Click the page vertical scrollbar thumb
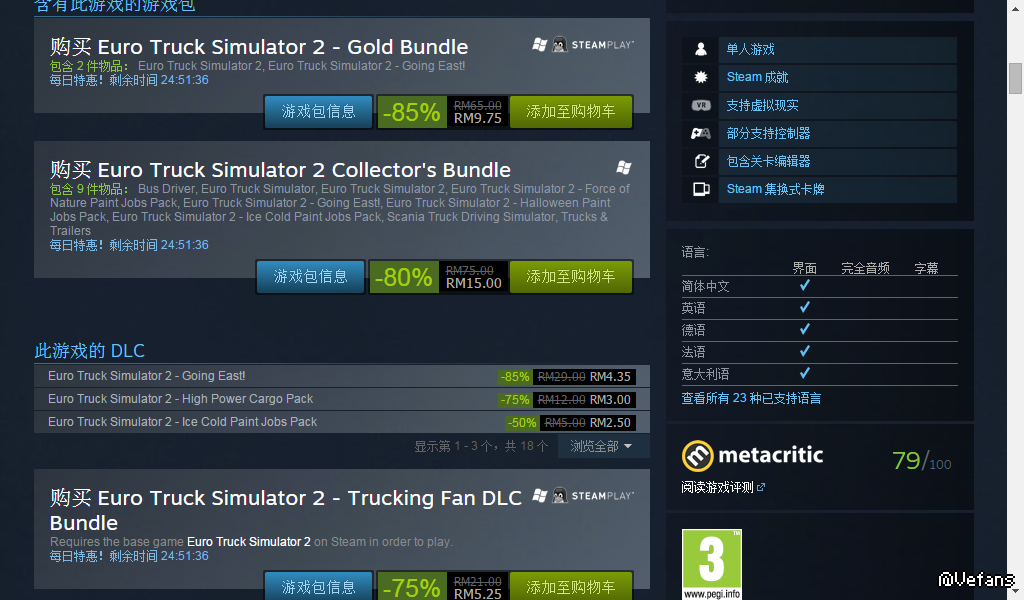 click(x=1015, y=79)
